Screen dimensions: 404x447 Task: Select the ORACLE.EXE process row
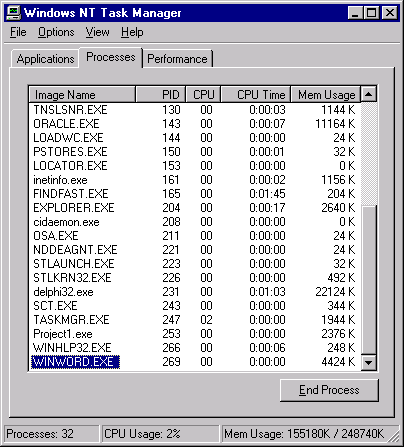pos(195,124)
